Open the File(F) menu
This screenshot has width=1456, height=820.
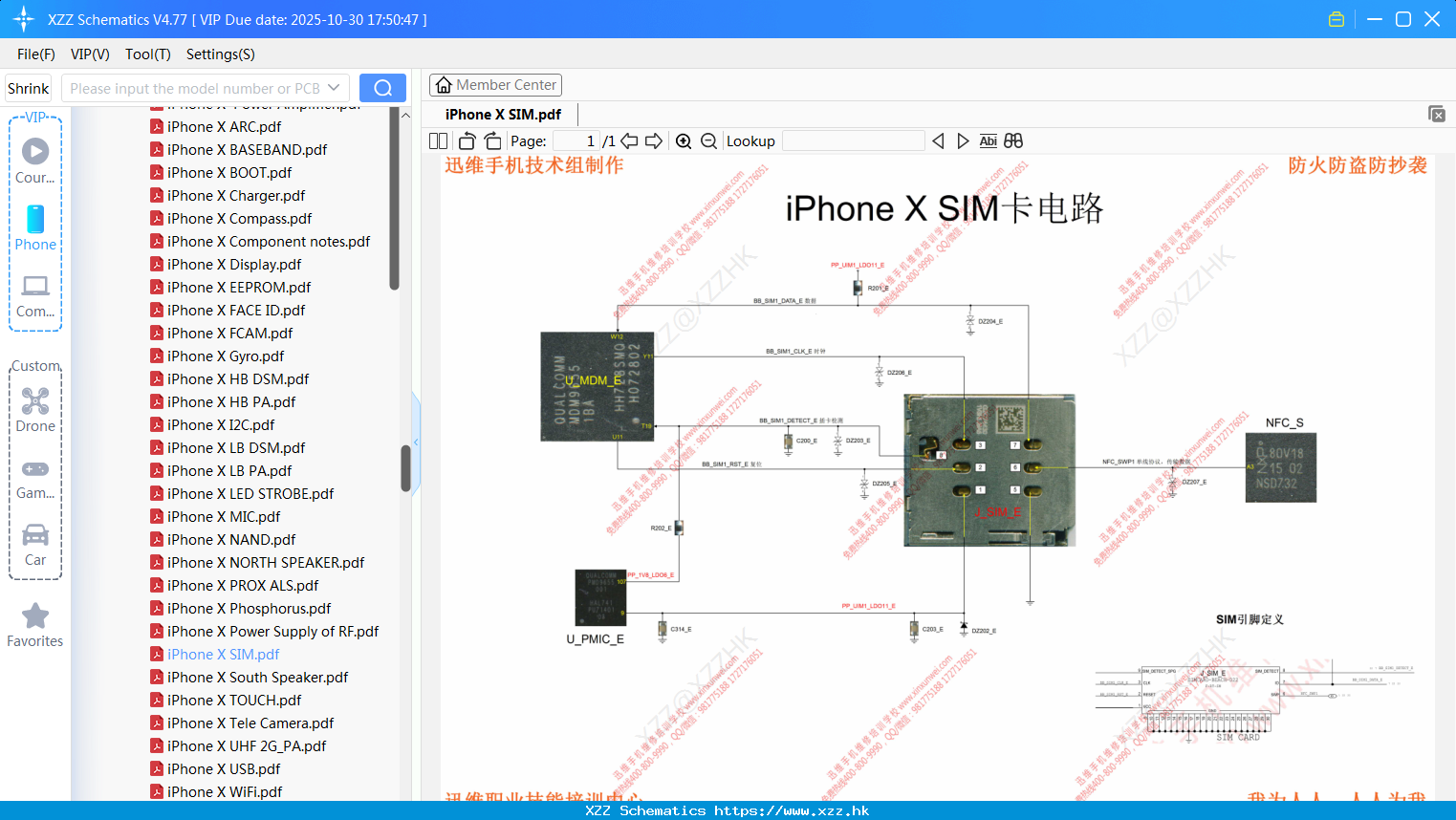point(36,54)
